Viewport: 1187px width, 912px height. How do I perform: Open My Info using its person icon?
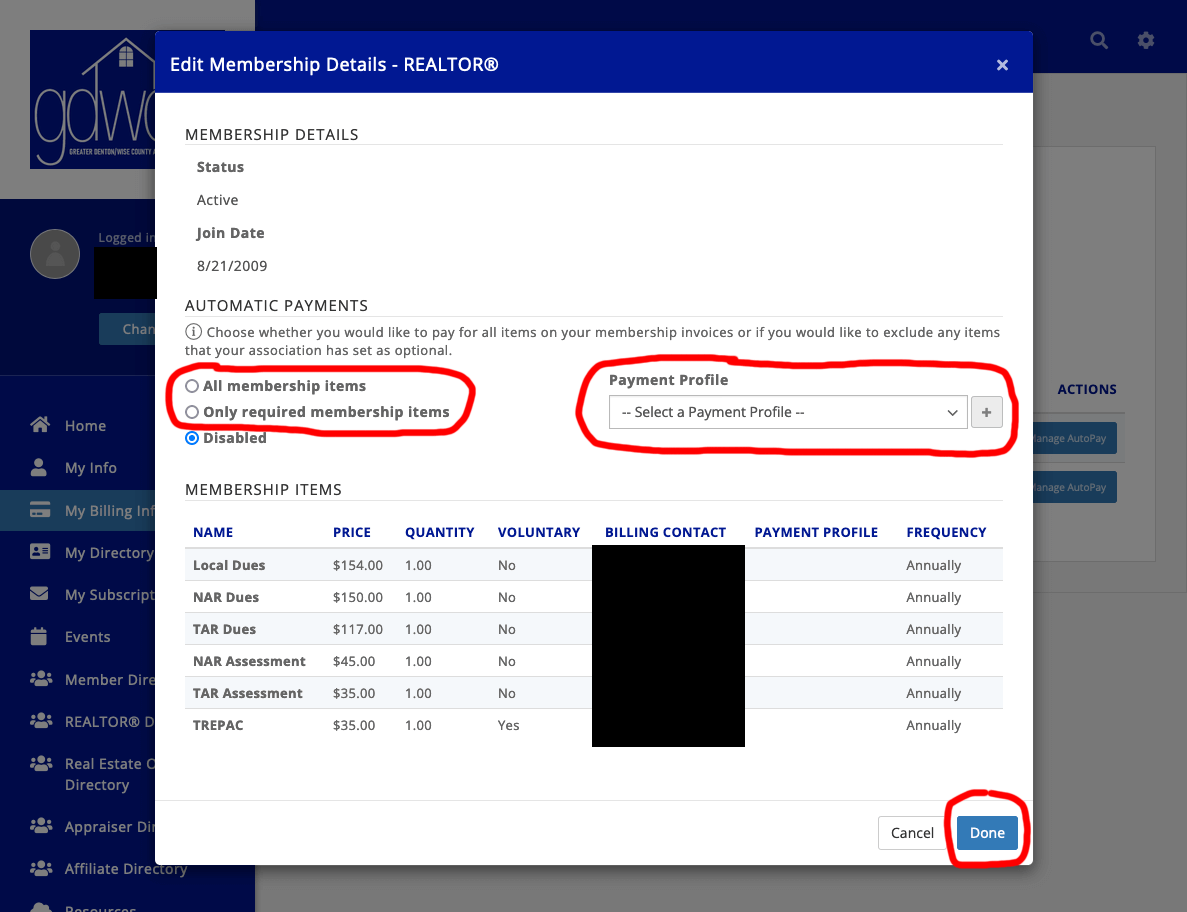point(41,467)
